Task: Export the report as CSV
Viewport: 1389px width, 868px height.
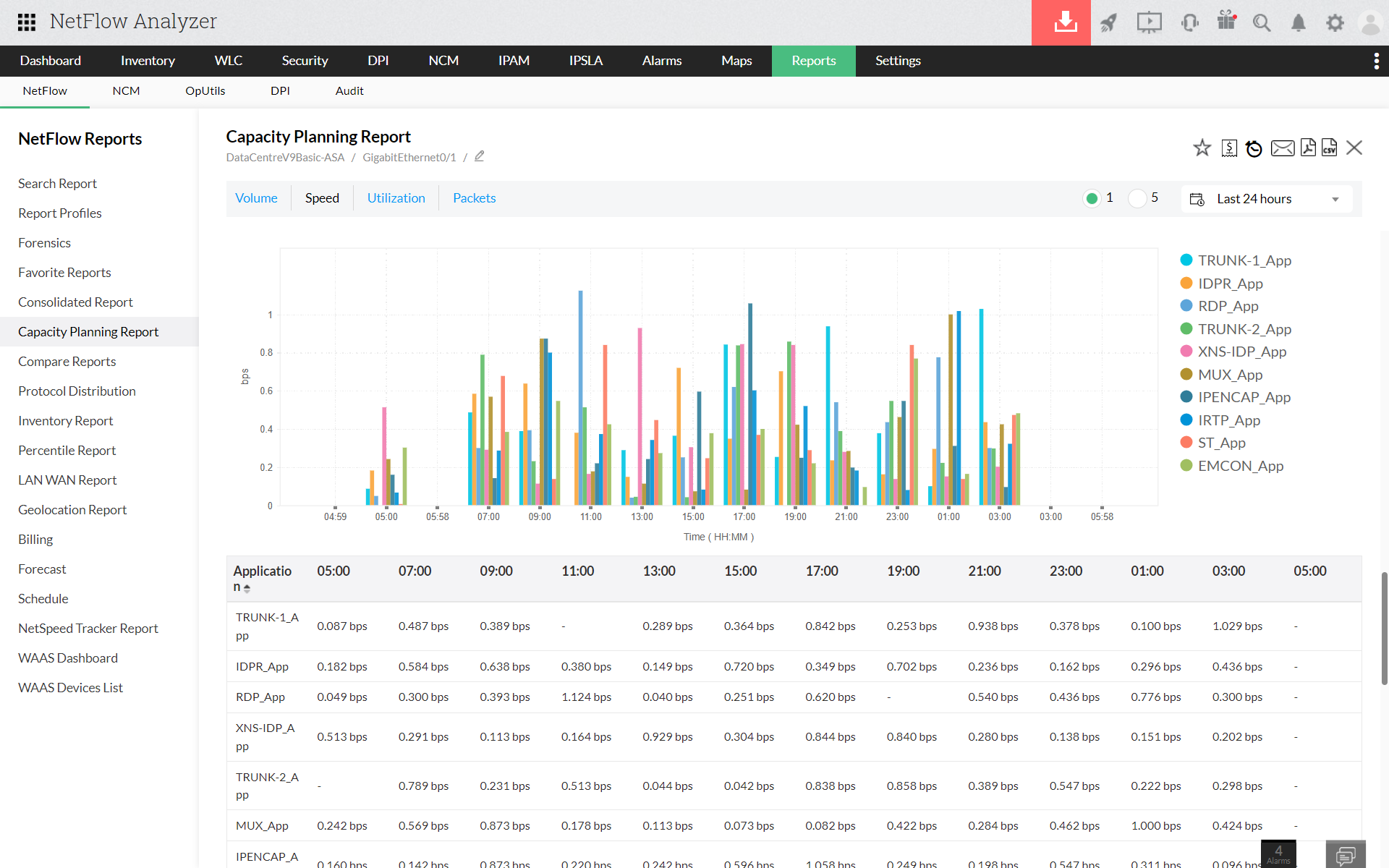Action: [1330, 148]
